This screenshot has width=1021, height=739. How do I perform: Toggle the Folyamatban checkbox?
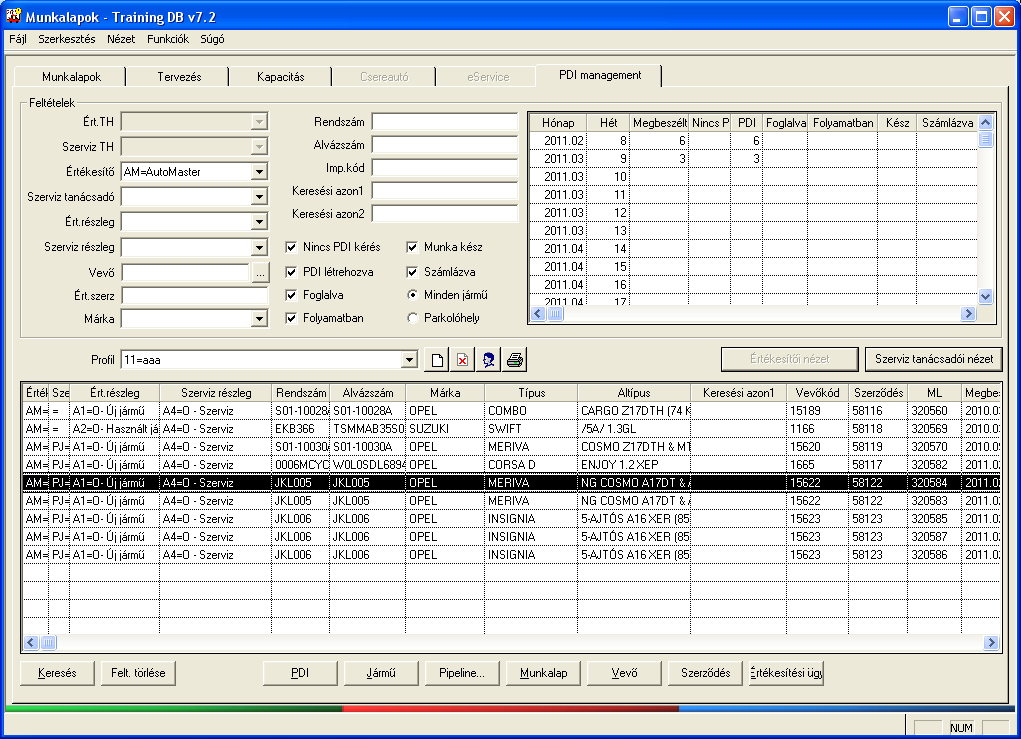pyautogui.click(x=291, y=318)
